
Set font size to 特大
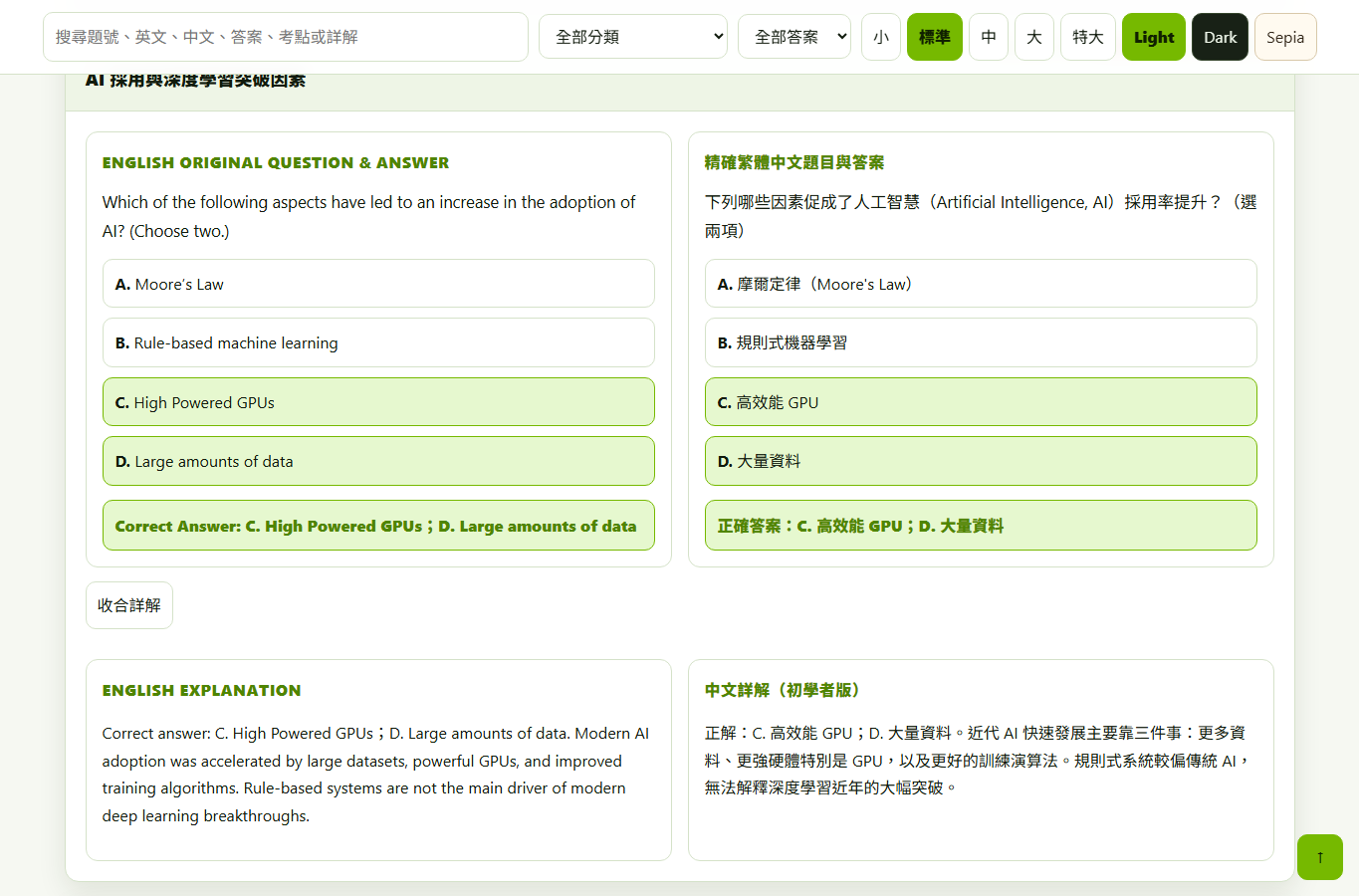(1088, 37)
